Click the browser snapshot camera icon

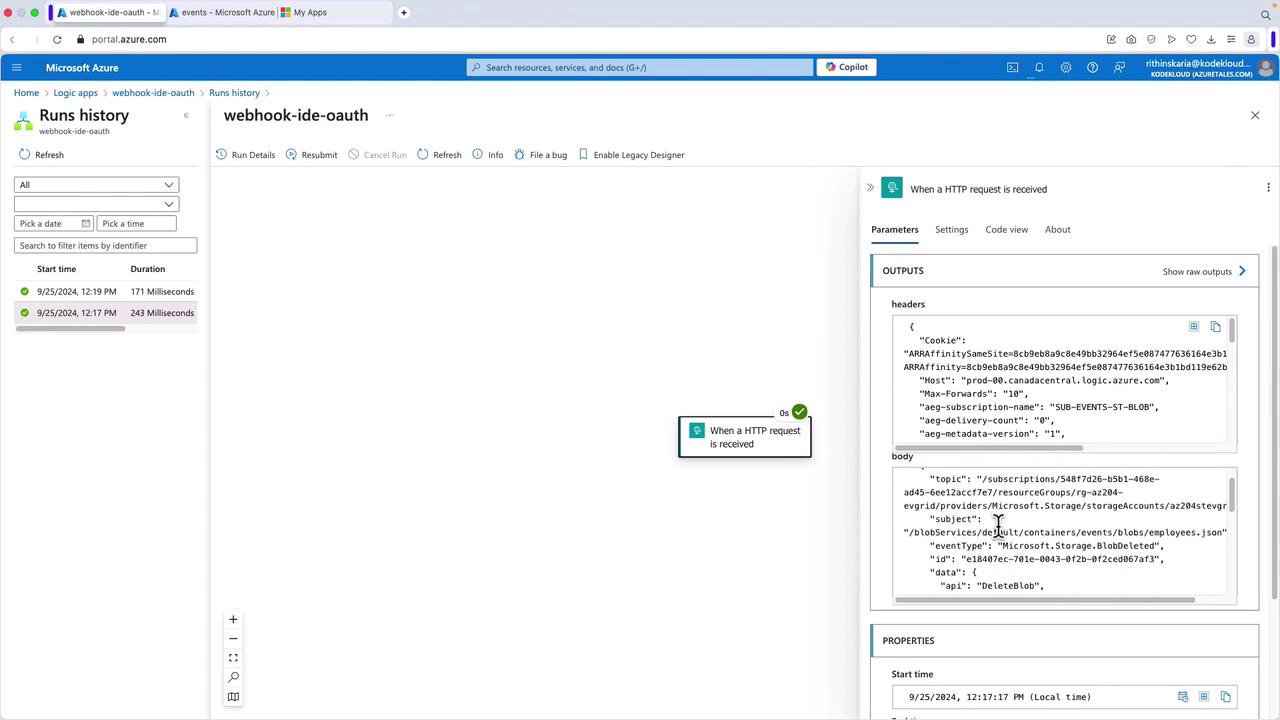[x=1131, y=39]
